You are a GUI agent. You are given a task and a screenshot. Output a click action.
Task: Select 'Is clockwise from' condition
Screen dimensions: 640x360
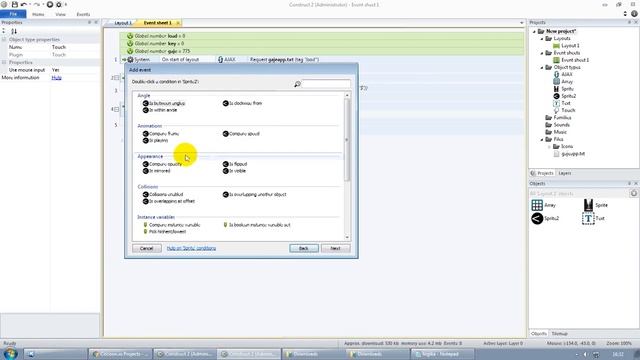242,103
